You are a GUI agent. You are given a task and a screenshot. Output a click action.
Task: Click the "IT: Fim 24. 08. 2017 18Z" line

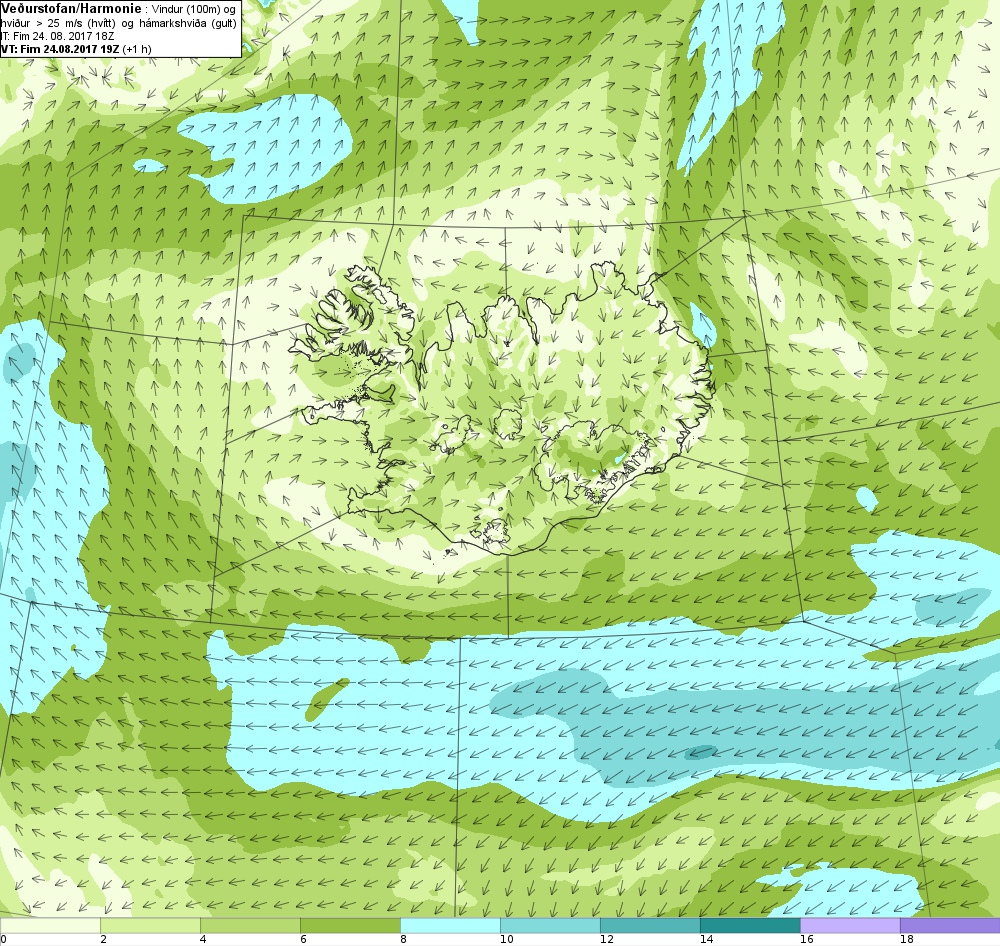[57, 36]
